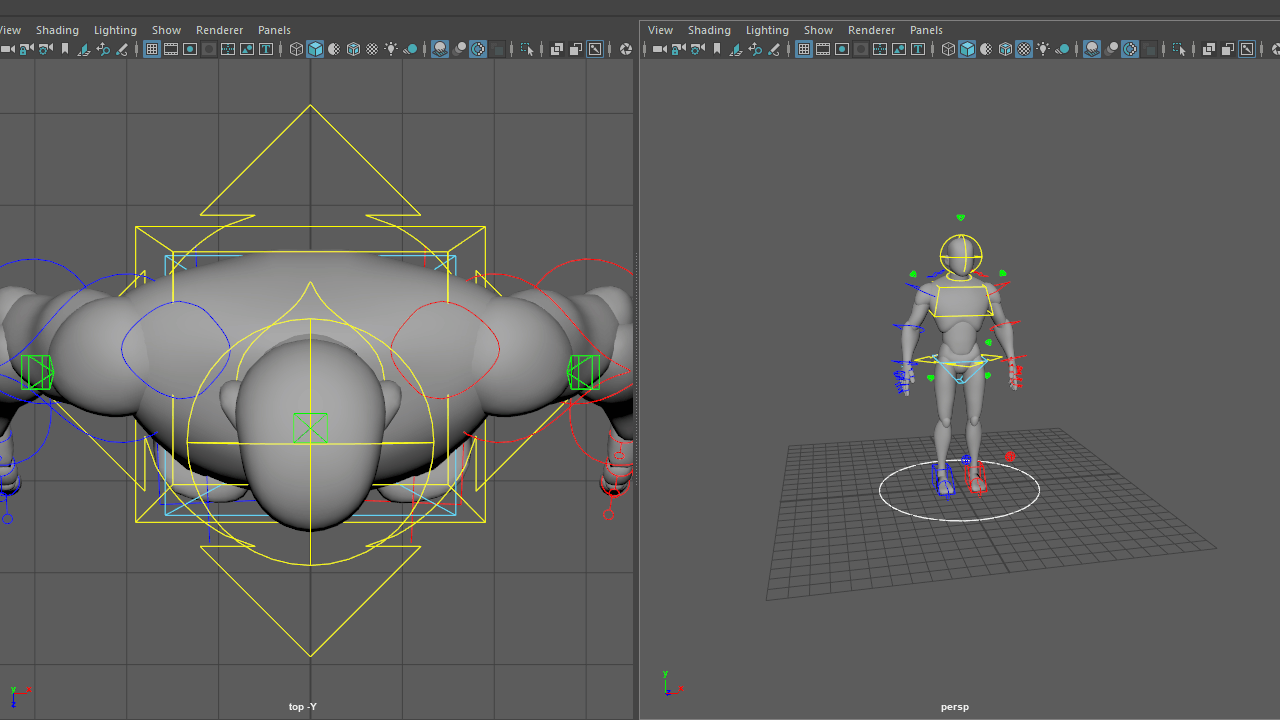Activate 2D Pan/Zoom in persp toolbar
Viewport: 1280px width, 720px height.
coord(755,49)
